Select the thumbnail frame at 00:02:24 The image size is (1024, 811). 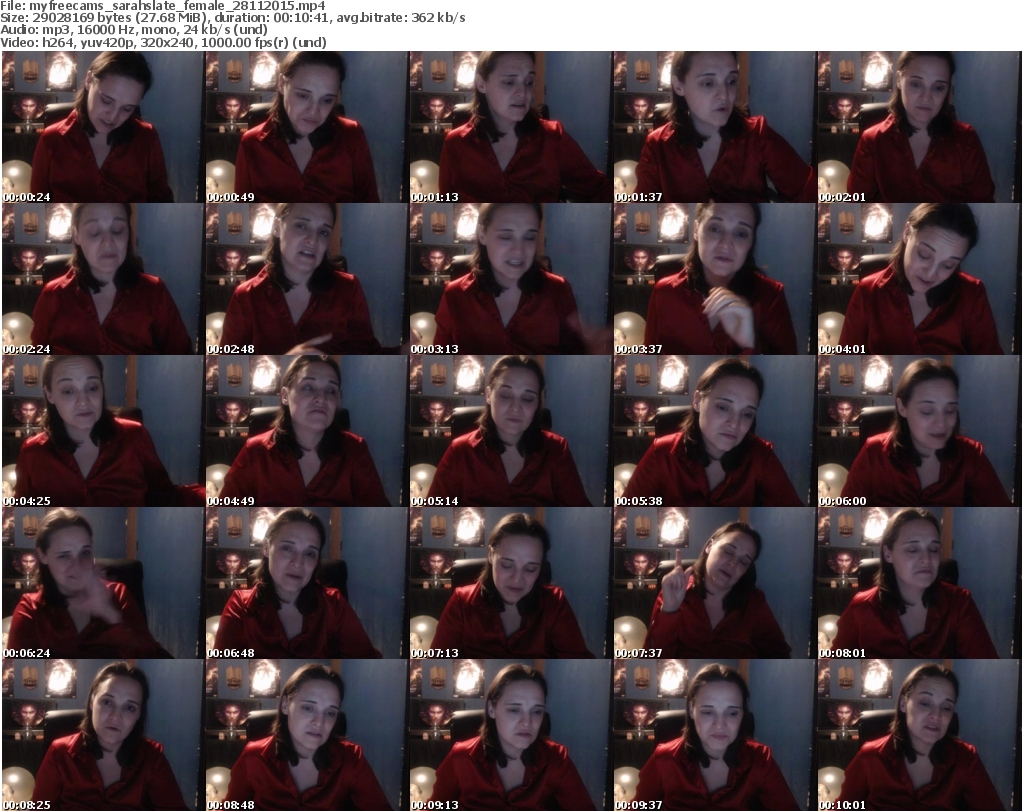103,279
